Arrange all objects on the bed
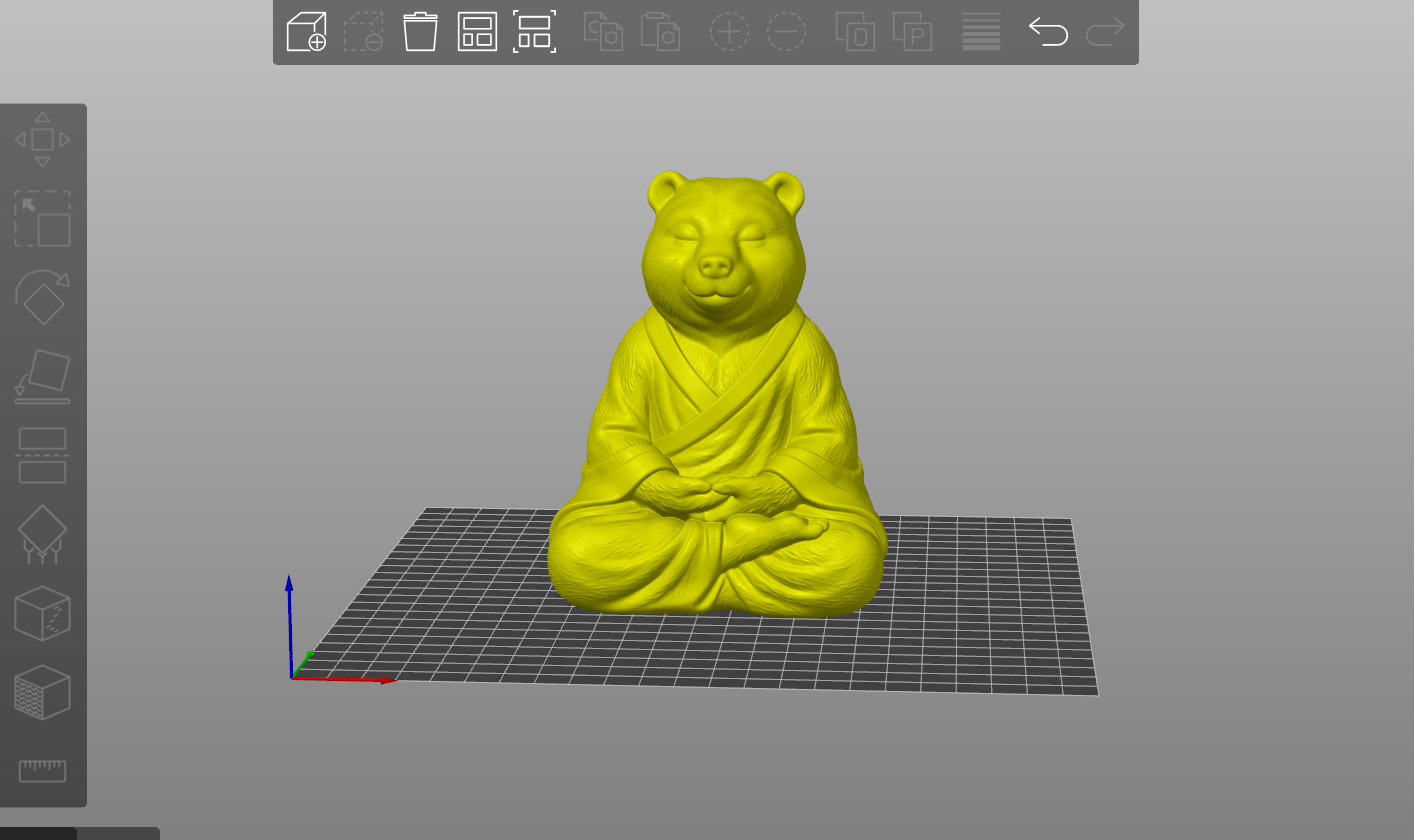This screenshot has height=840, width=1415. pos(478,32)
